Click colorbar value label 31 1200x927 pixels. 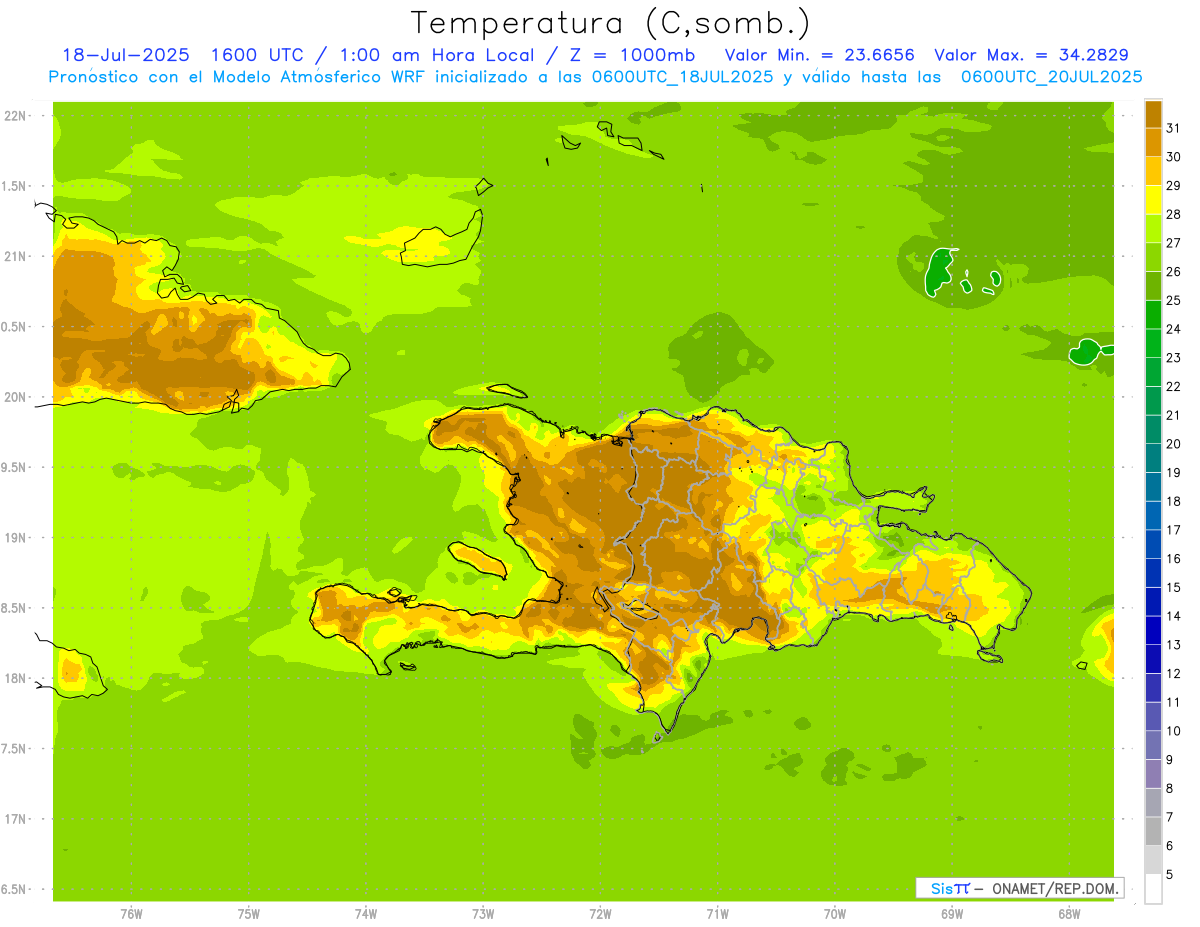pyautogui.click(x=1173, y=128)
